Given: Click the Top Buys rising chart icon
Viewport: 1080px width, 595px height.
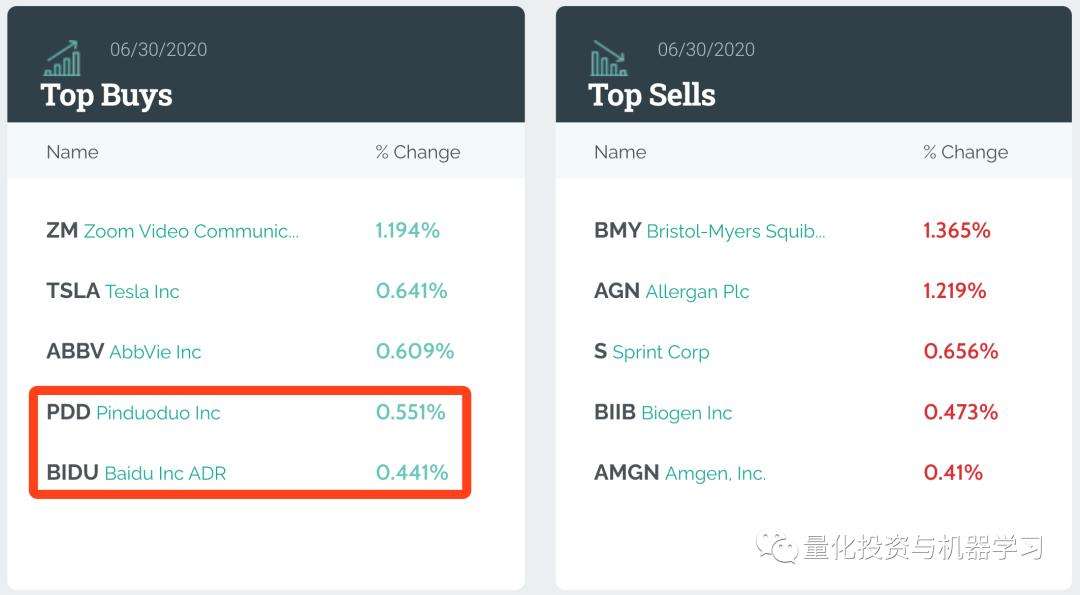Looking at the screenshot, I should (63, 59).
